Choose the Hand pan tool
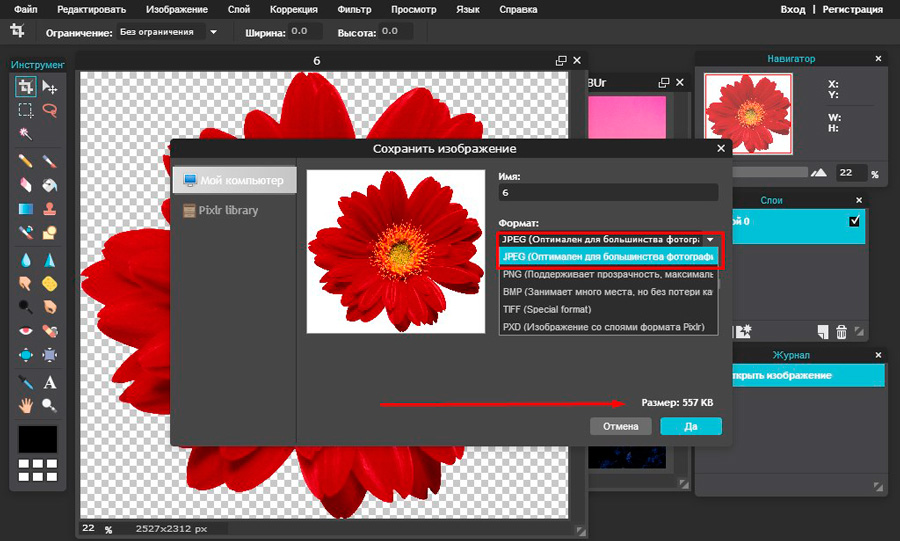This screenshot has height=541, width=900. coord(26,406)
